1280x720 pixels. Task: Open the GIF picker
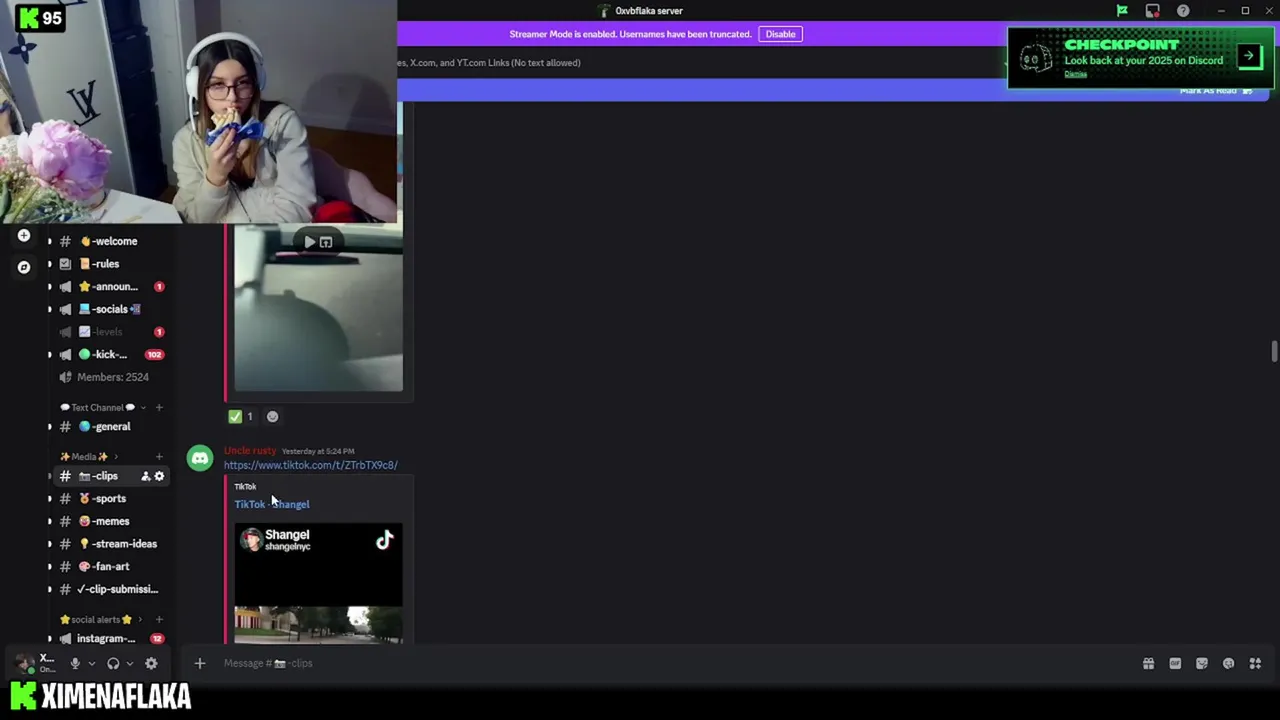tap(1175, 663)
